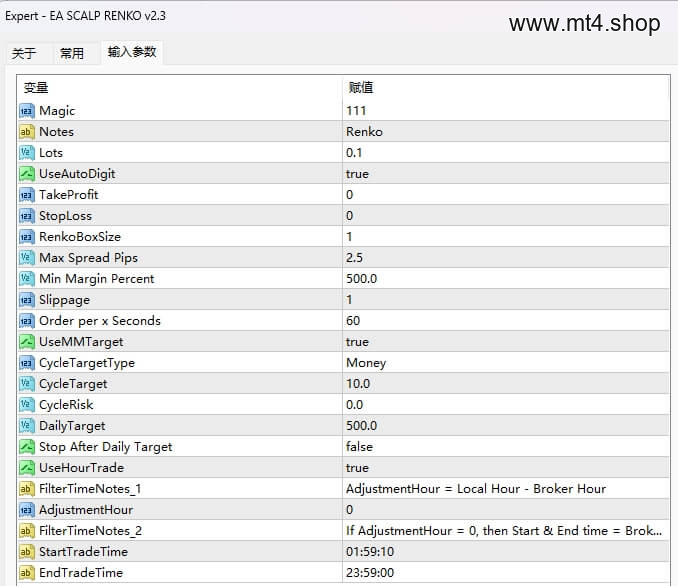Toggle the UseMMTarget true value
Viewport: 678px width, 586px height.
click(506, 342)
